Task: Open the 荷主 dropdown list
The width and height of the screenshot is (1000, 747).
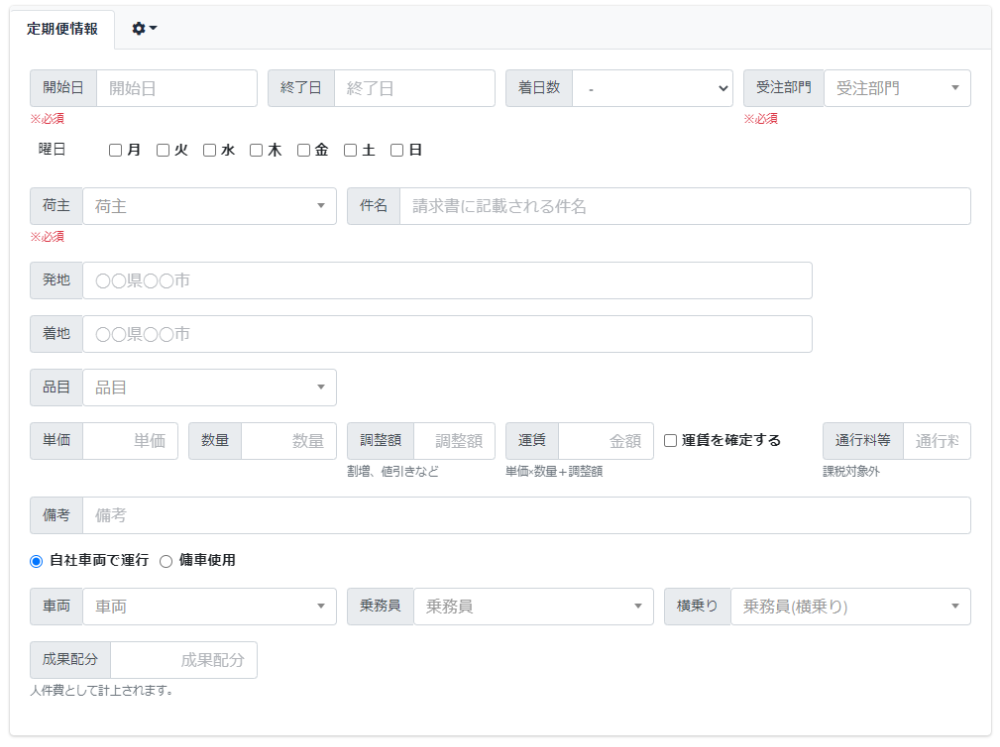Action: click(x=209, y=206)
